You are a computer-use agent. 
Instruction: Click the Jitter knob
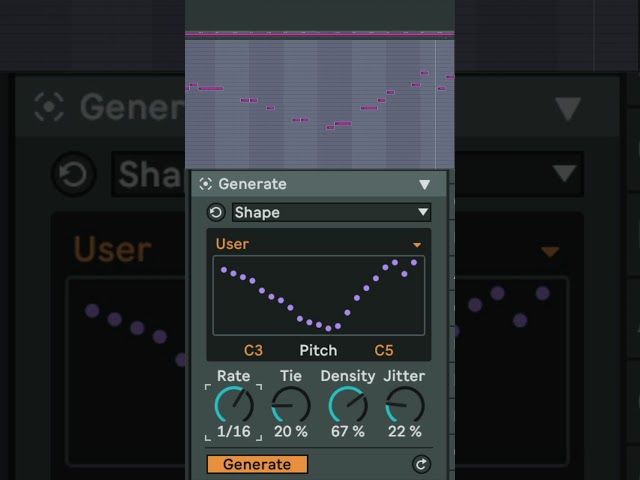pyautogui.click(x=405, y=405)
